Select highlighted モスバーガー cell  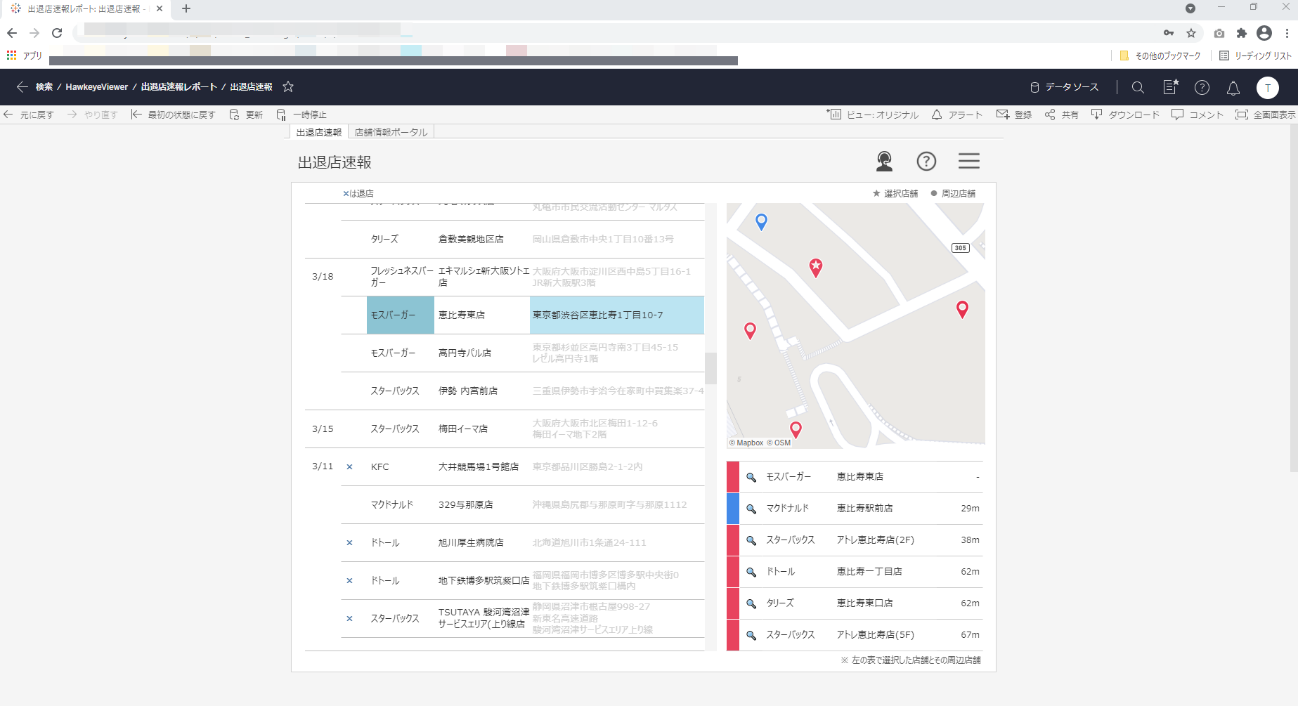pyautogui.click(x=400, y=315)
